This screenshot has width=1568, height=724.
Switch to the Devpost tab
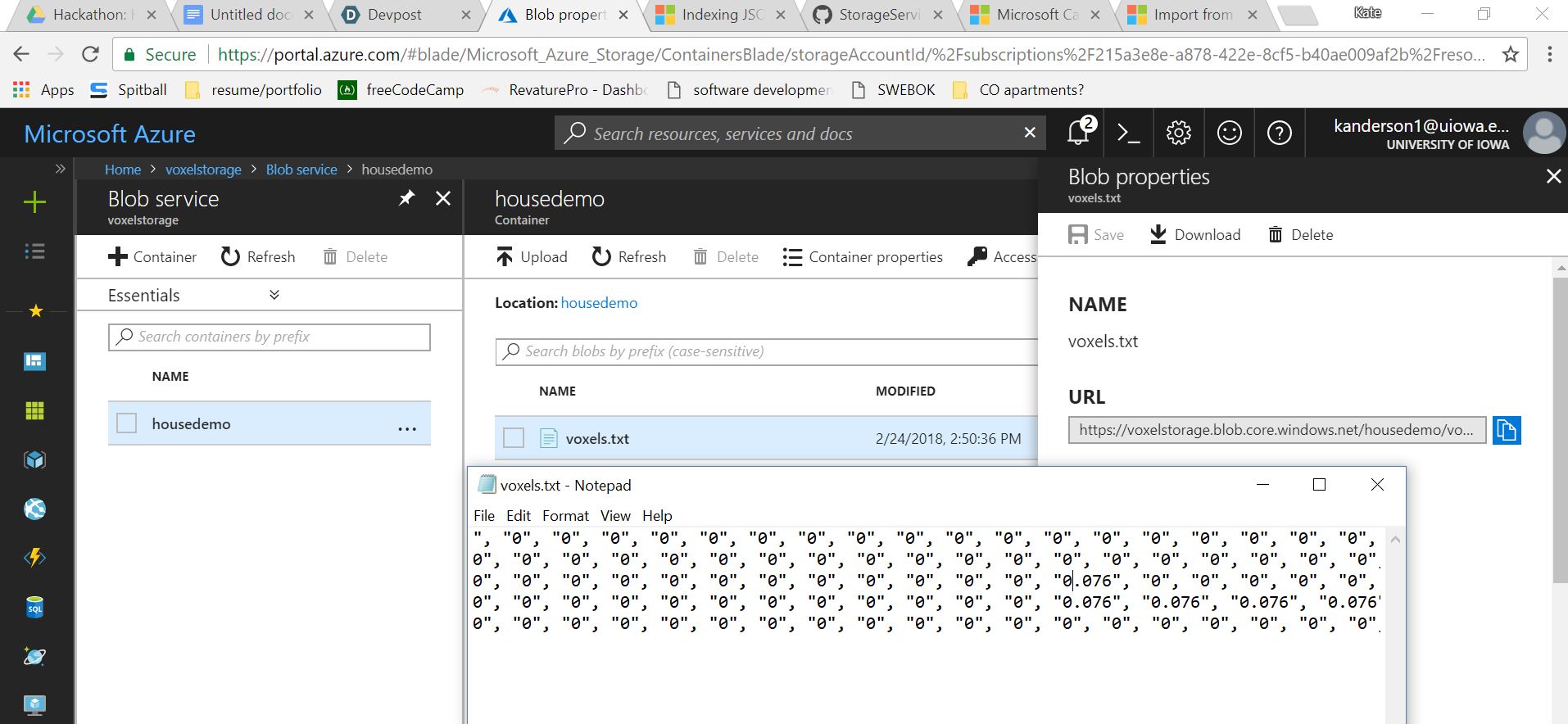405,15
